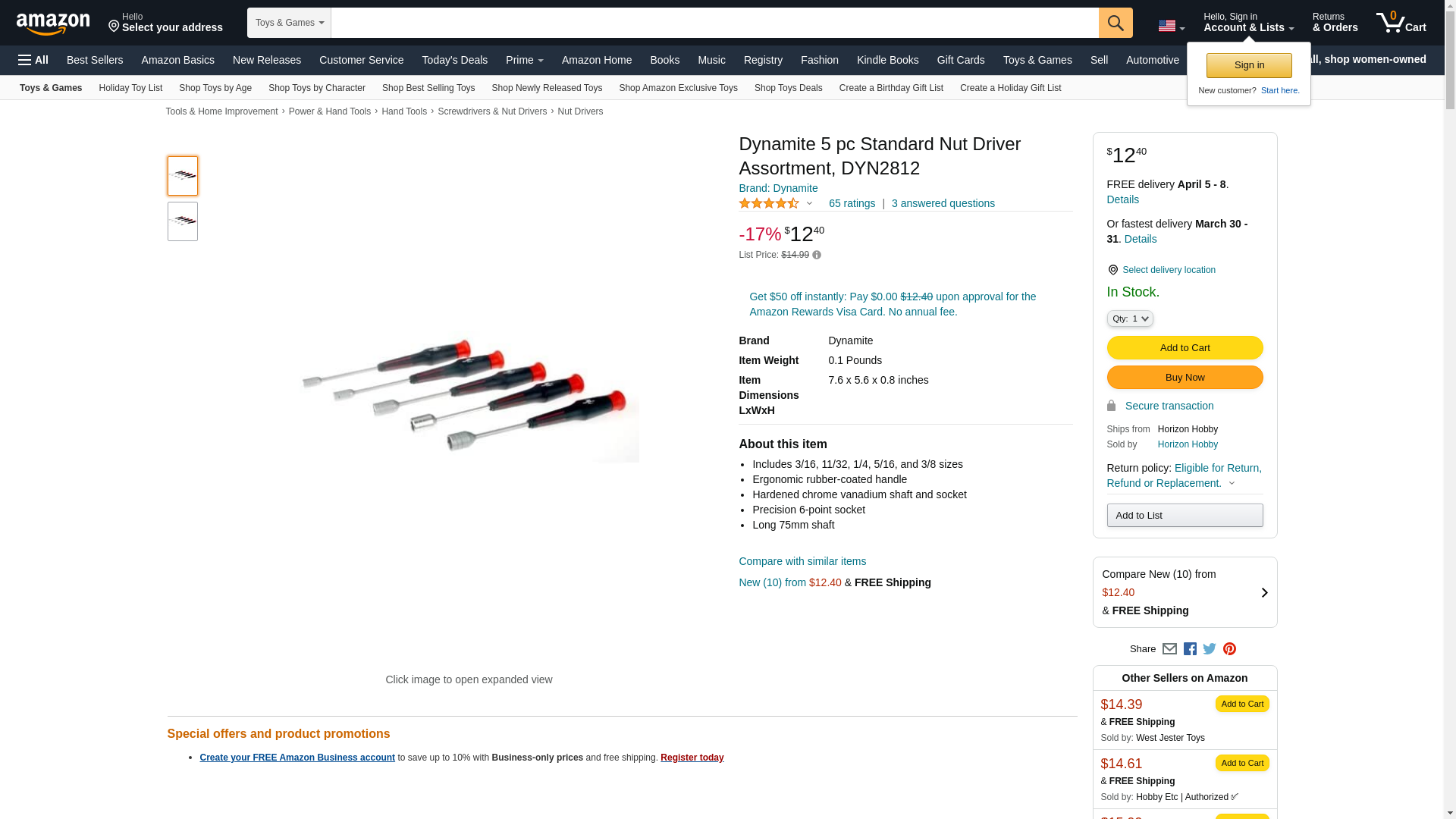This screenshot has height=819, width=1456.
Task: Share via the Twitter icon
Action: (1210, 649)
